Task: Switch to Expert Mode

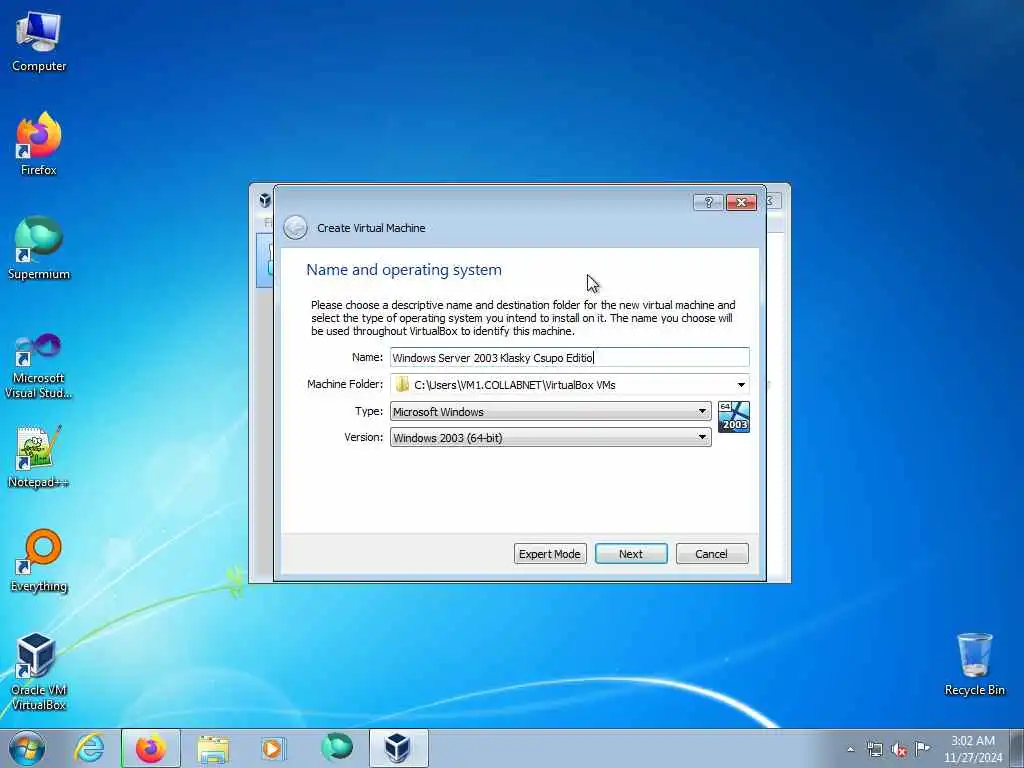Action: pyautogui.click(x=550, y=554)
